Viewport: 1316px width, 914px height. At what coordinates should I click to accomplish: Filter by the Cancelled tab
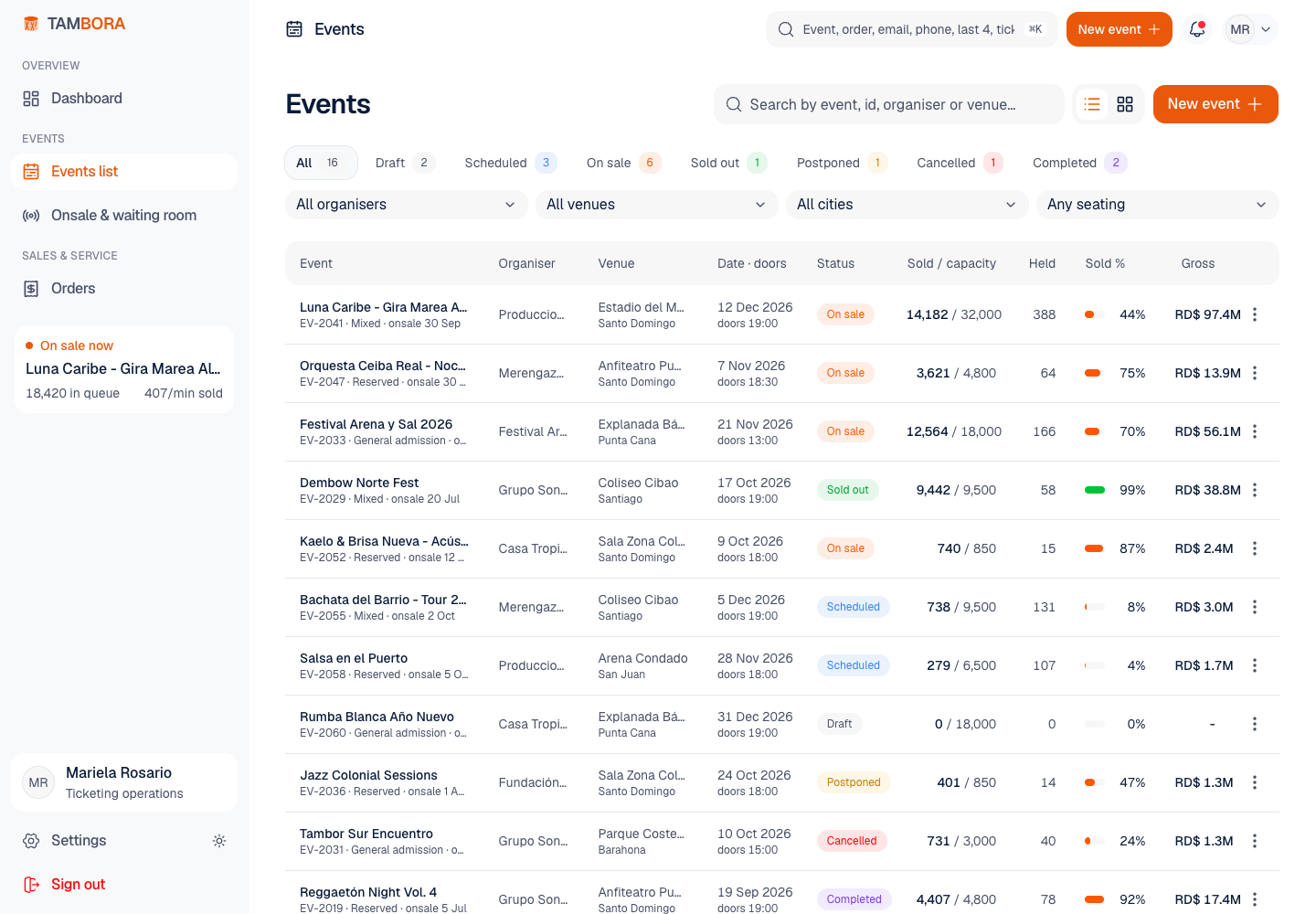[959, 163]
